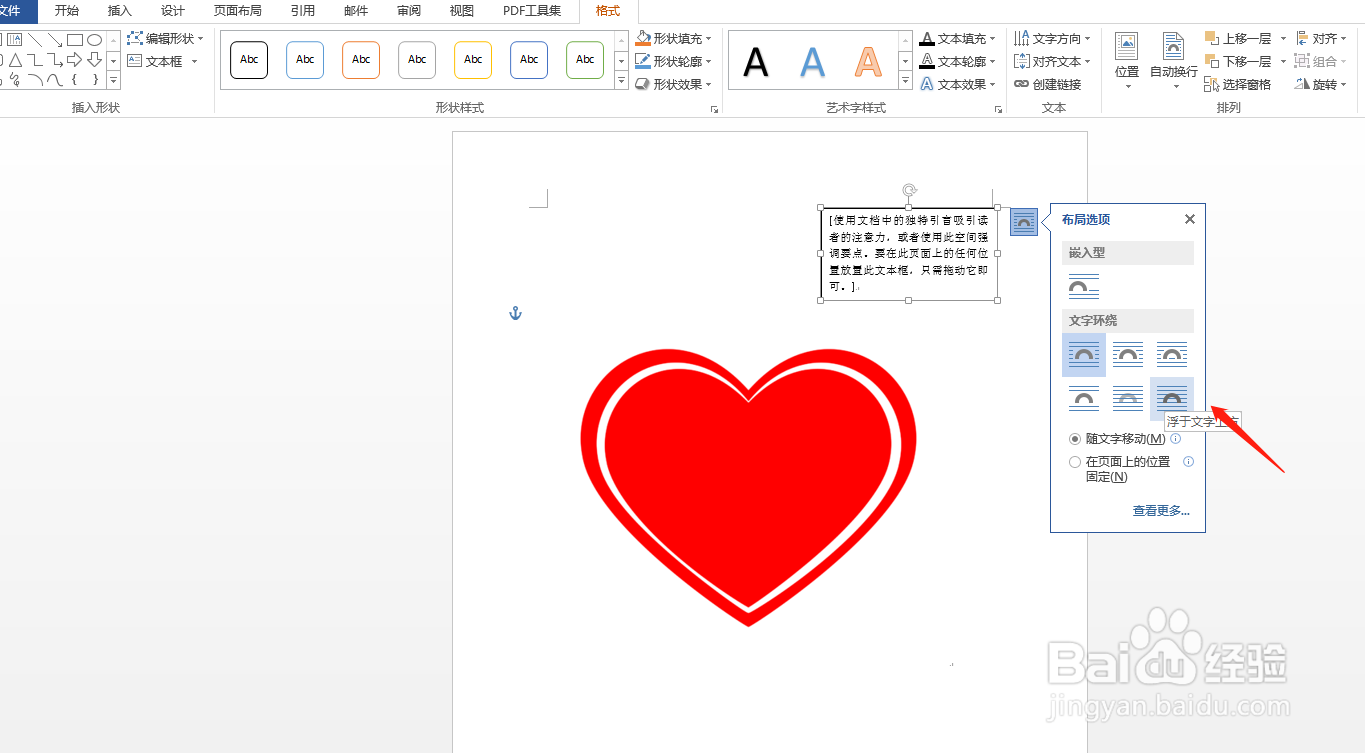Select the In Line with Text (嵌入型) layout icon
This screenshot has width=1365, height=753.
click(x=1084, y=287)
